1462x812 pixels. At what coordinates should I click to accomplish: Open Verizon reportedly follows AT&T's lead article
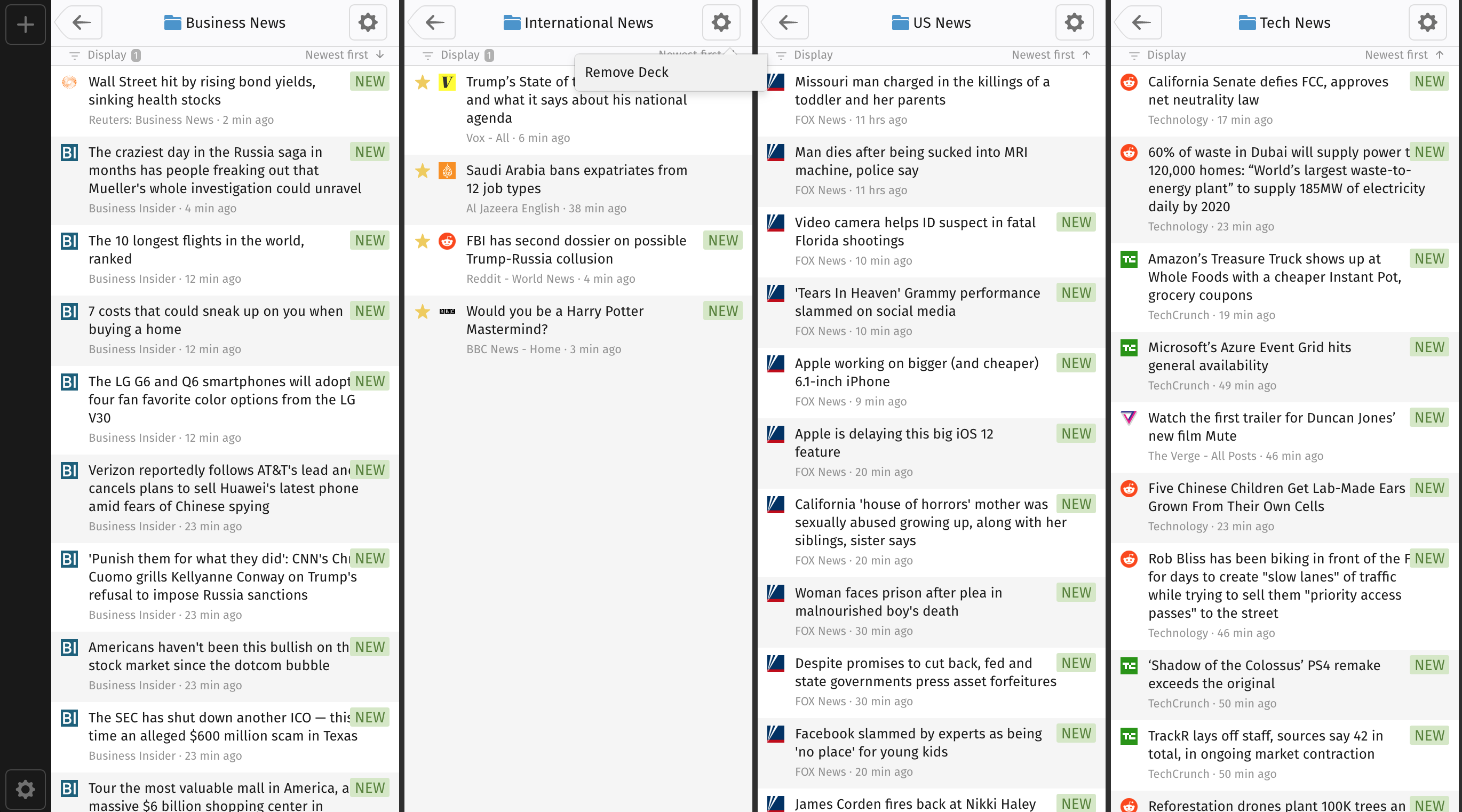[x=225, y=498]
